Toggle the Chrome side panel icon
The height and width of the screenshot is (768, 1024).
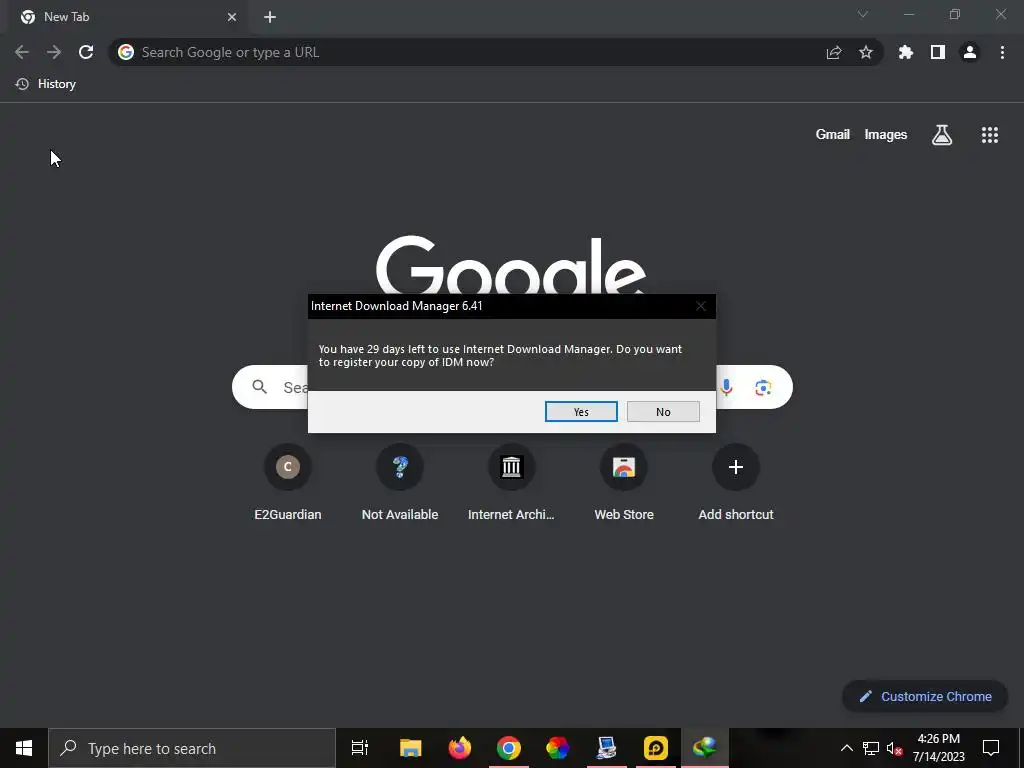938,52
